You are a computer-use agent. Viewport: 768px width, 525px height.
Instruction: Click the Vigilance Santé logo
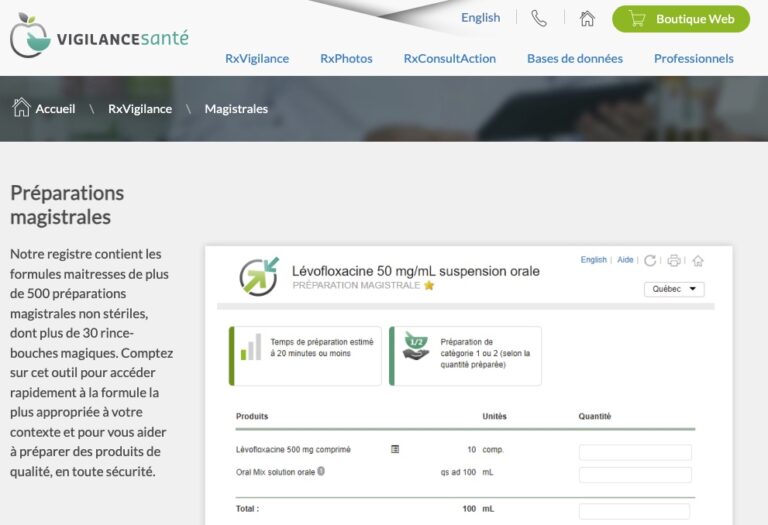point(99,35)
